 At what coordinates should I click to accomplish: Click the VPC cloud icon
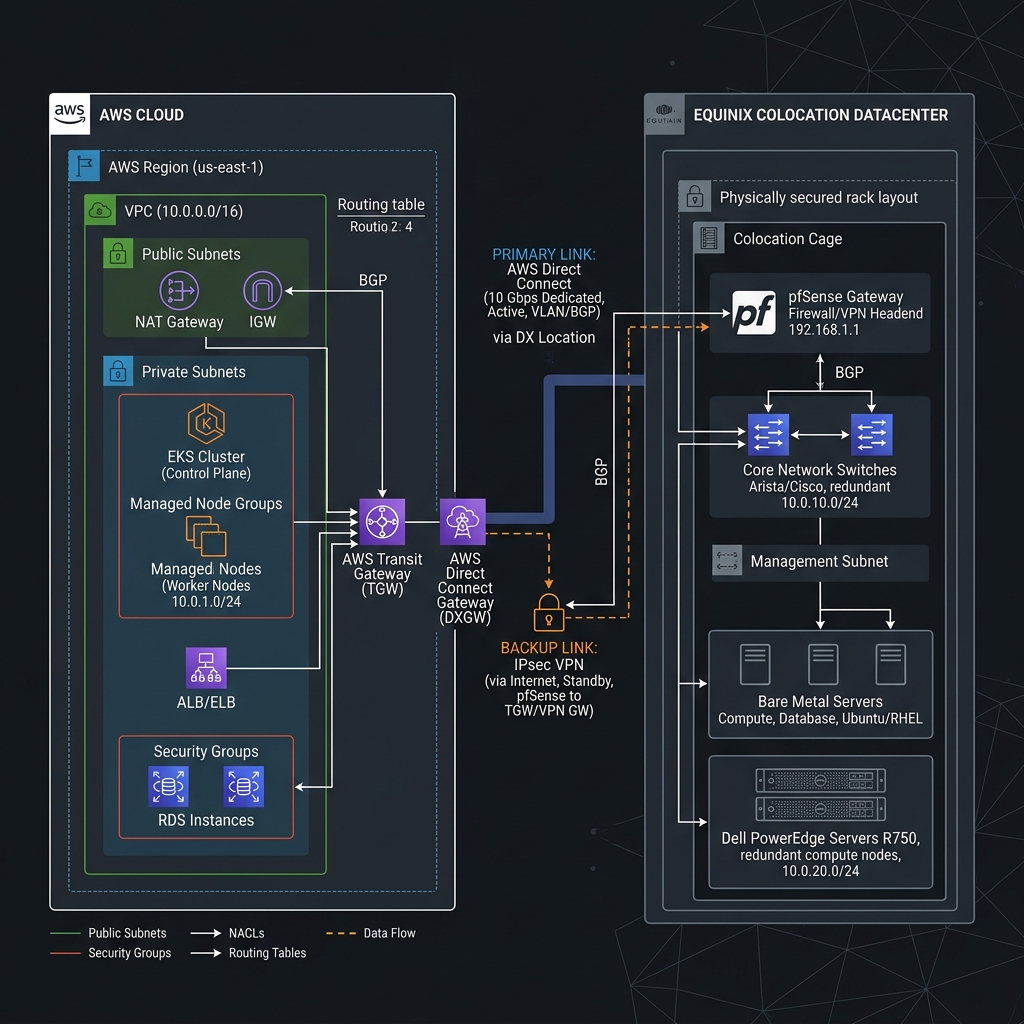(x=100, y=210)
